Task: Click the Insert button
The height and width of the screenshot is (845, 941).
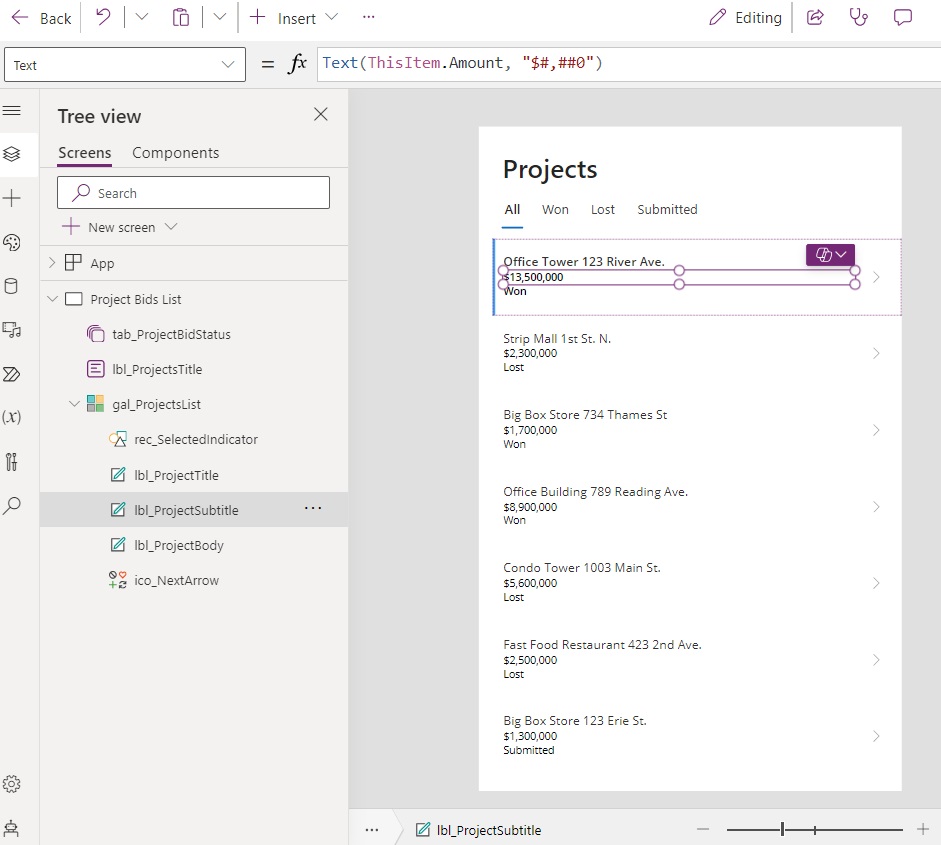Action: (283, 18)
